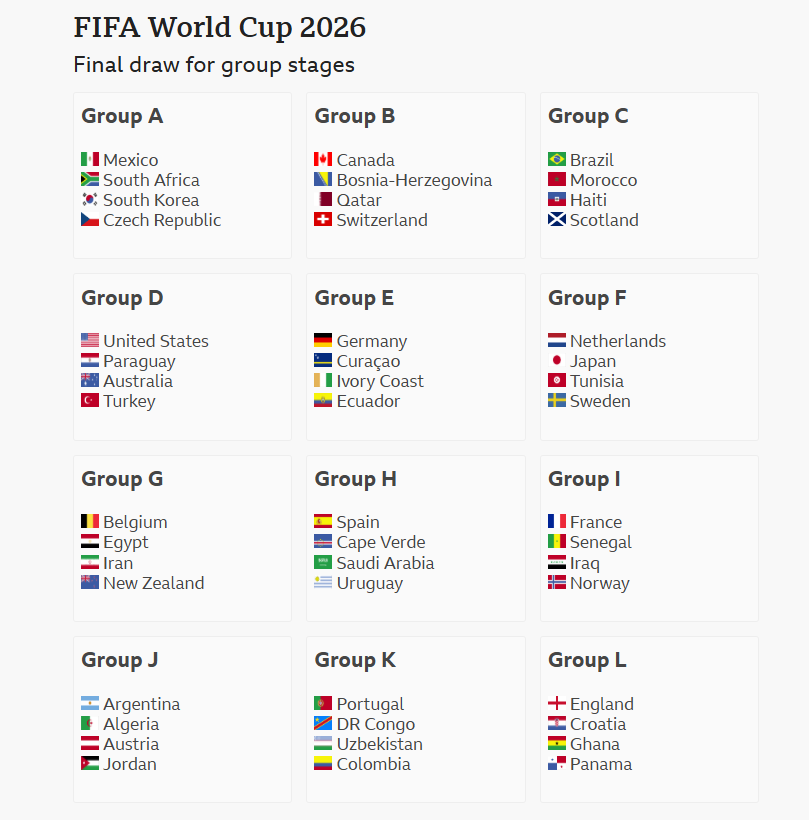Click the England flag icon
Viewport: 809px width, 820px height.
[x=557, y=704]
